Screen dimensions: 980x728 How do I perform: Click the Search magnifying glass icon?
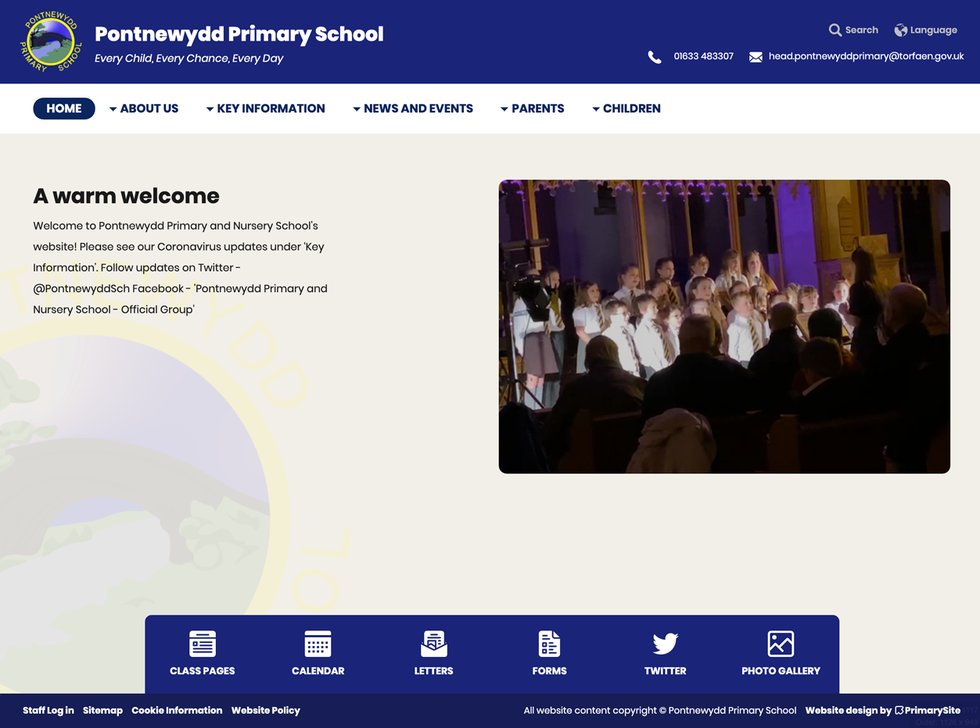835,30
